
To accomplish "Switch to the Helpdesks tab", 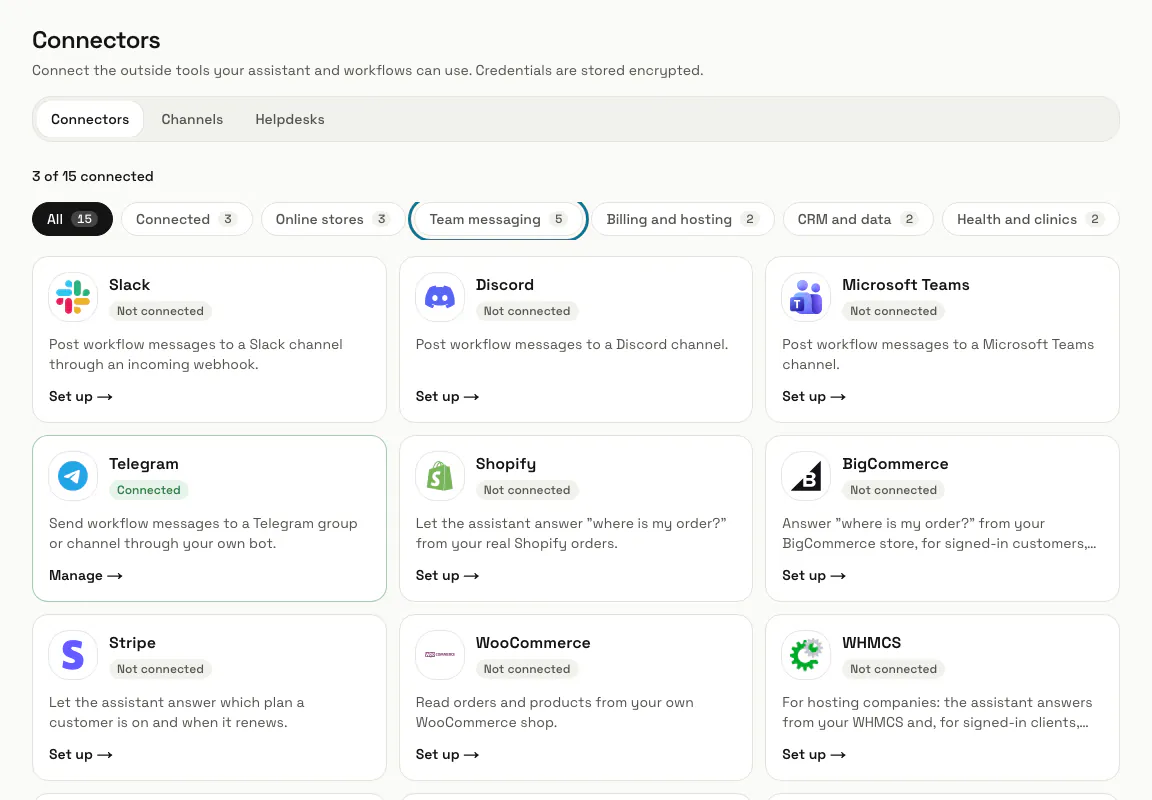I will [x=289, y=119].
